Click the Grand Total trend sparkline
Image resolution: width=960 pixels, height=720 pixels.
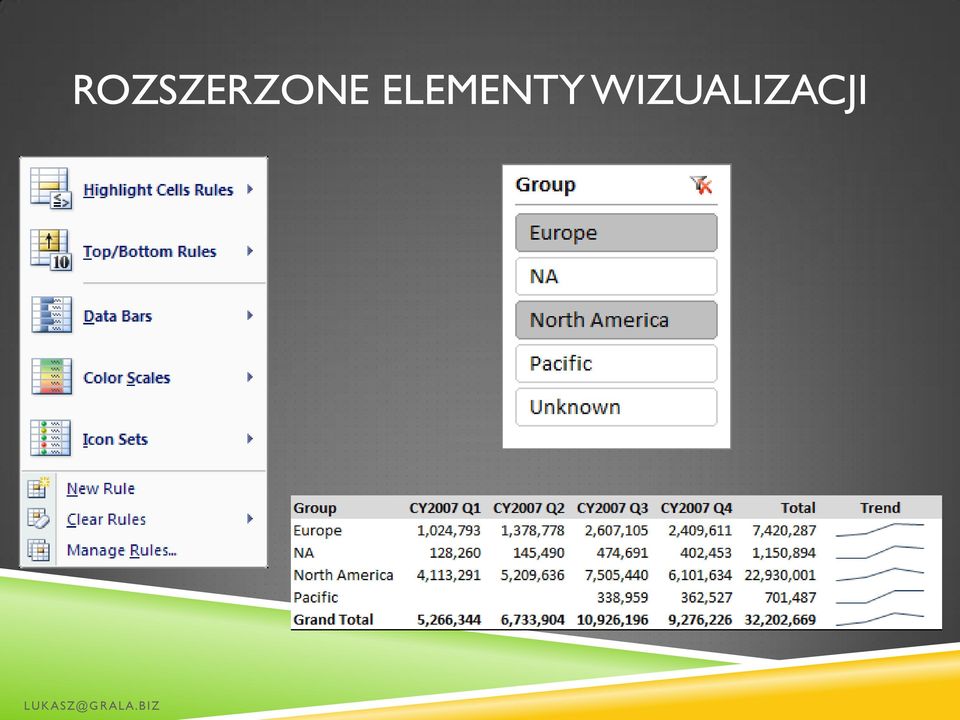[880, 619]
